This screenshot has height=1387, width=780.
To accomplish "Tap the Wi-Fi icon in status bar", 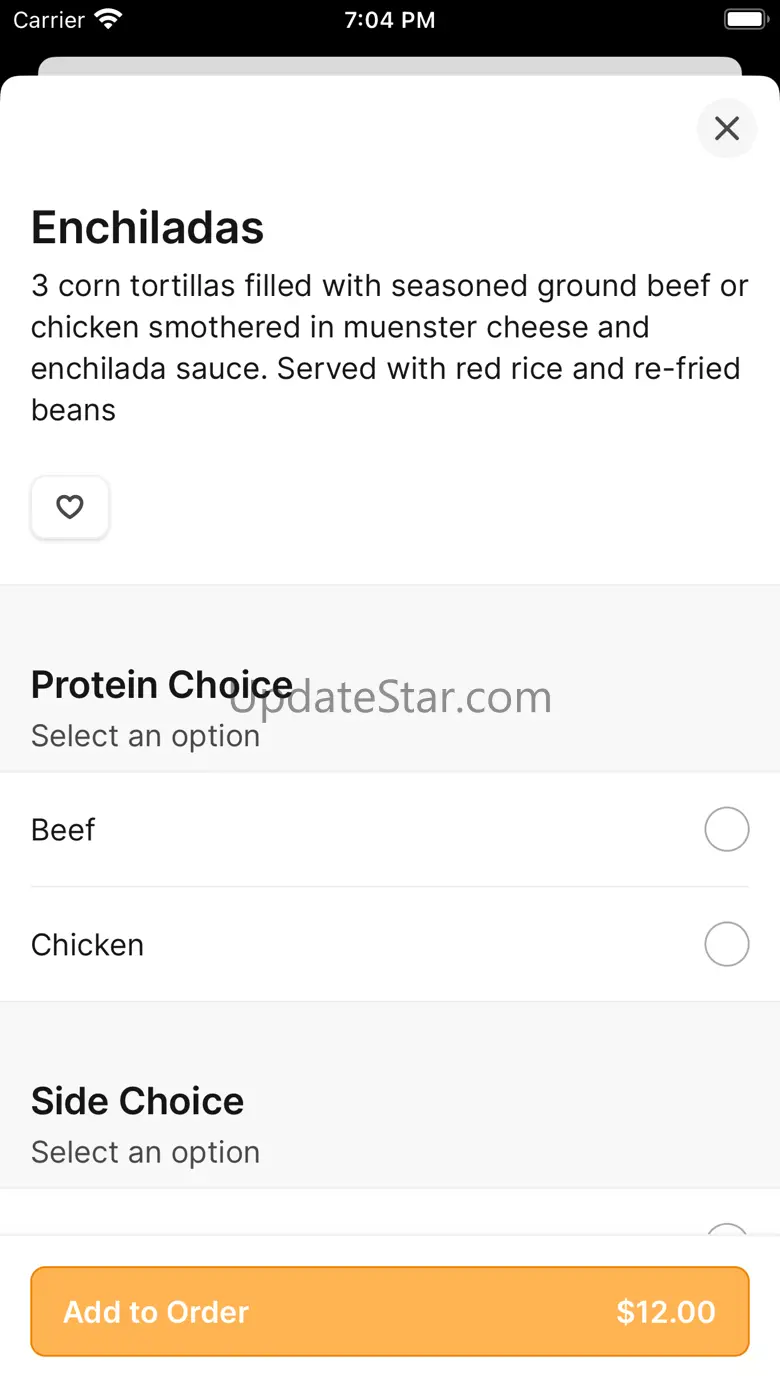I will (107, 19).
